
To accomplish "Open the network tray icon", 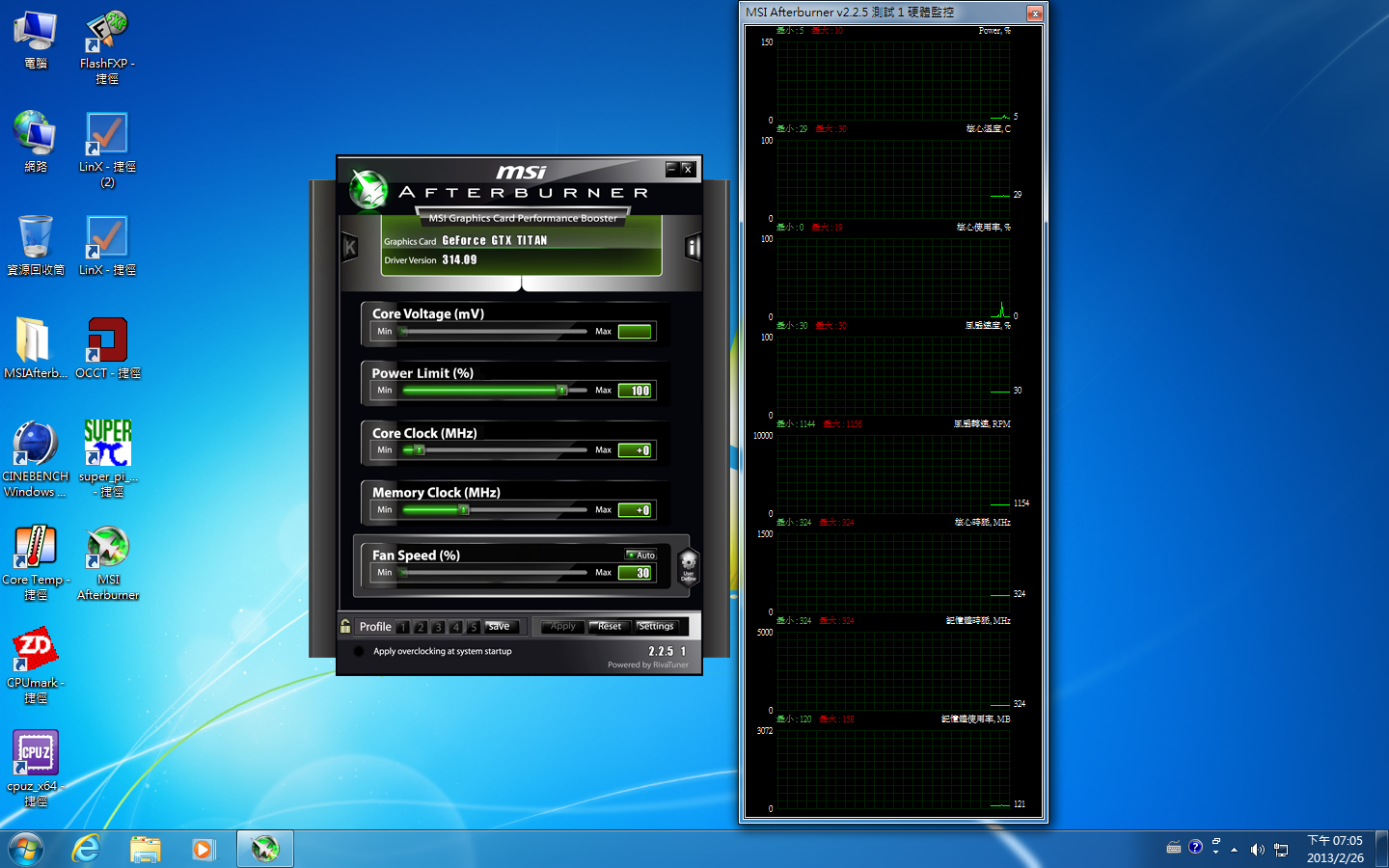I will point(1281,850).
